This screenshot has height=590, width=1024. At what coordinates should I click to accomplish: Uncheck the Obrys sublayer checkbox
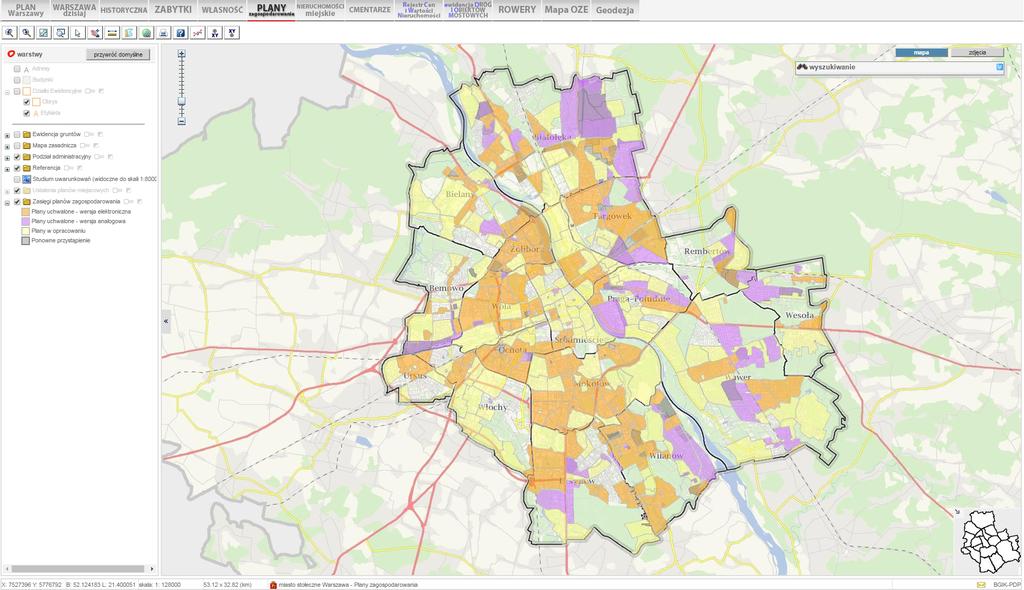[x=27, y=102]
